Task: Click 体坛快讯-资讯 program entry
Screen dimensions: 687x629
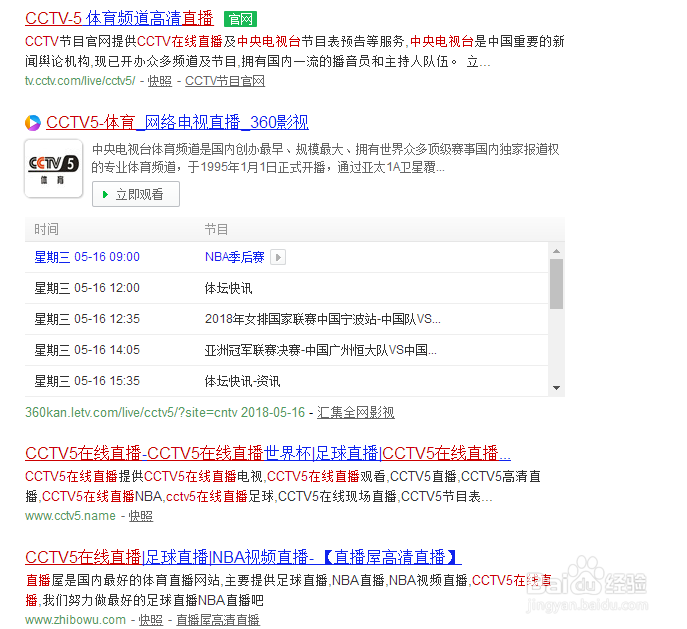Action: [242, 381]
